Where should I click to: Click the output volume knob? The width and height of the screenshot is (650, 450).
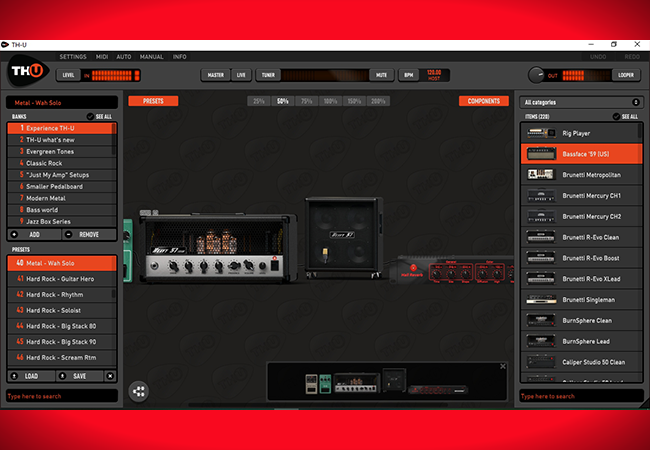click(x=536, y=75)
